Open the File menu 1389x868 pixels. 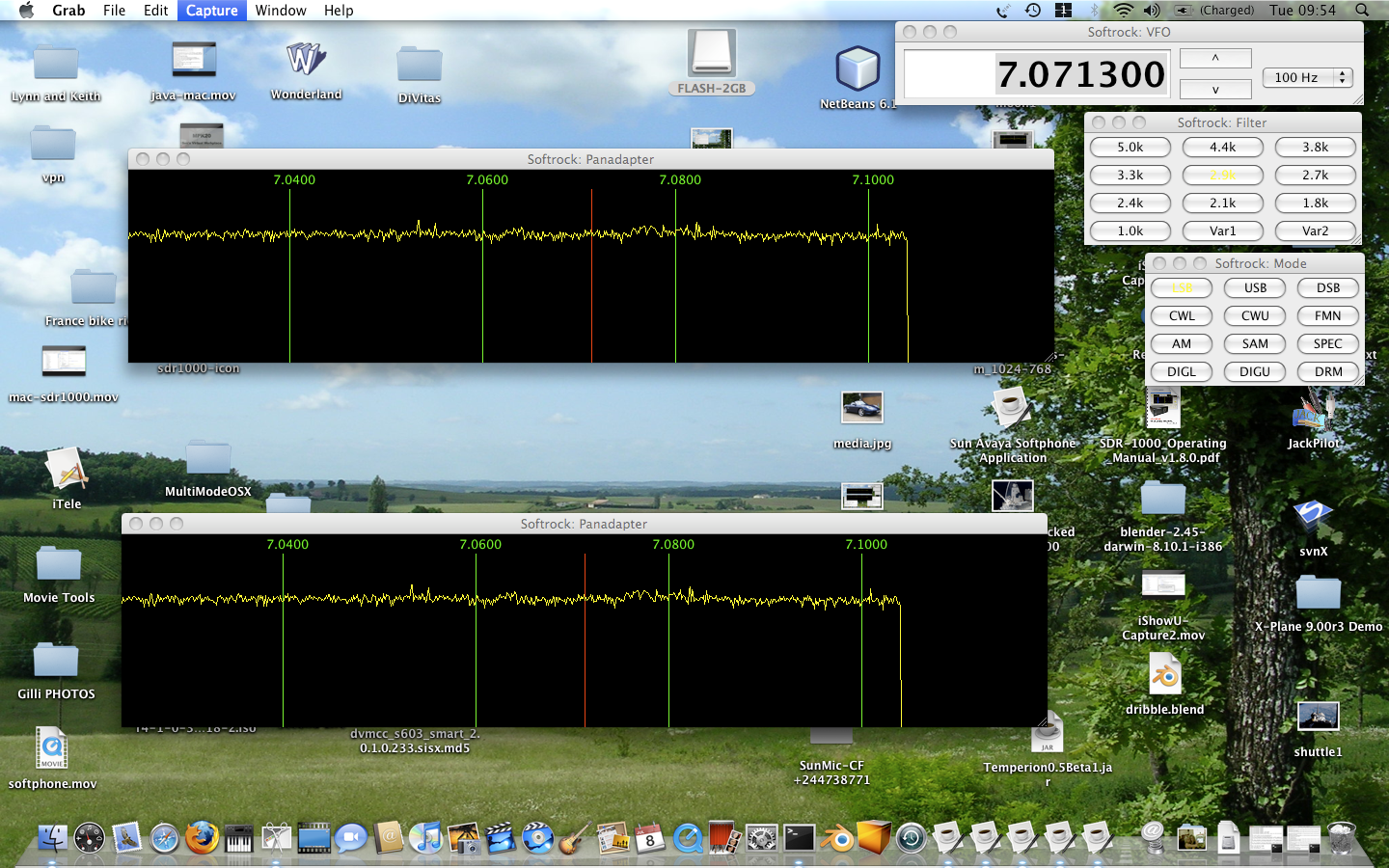click(x=115, y=10)
